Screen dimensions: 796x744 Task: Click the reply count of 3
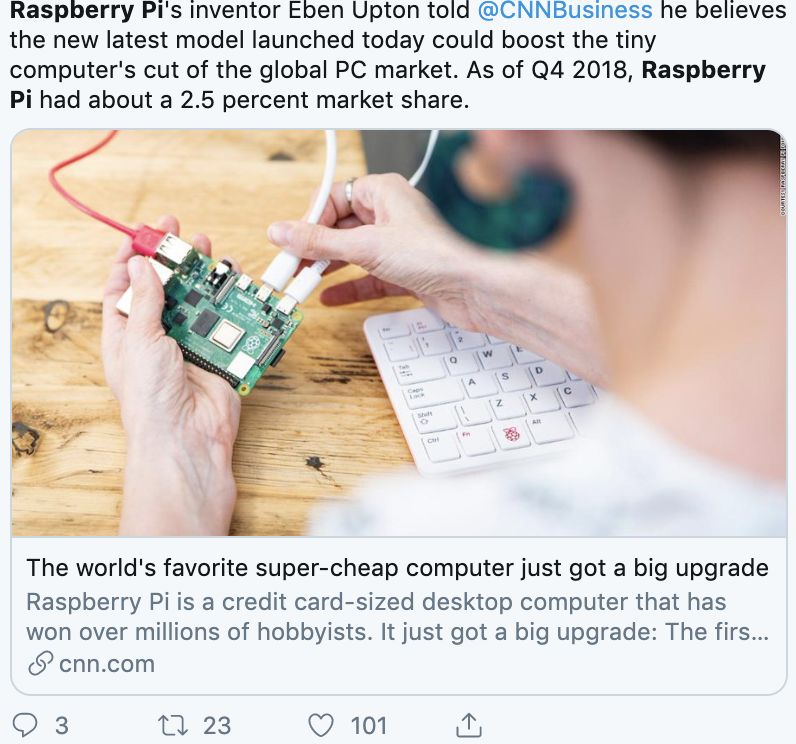click(x=62, y=725)
